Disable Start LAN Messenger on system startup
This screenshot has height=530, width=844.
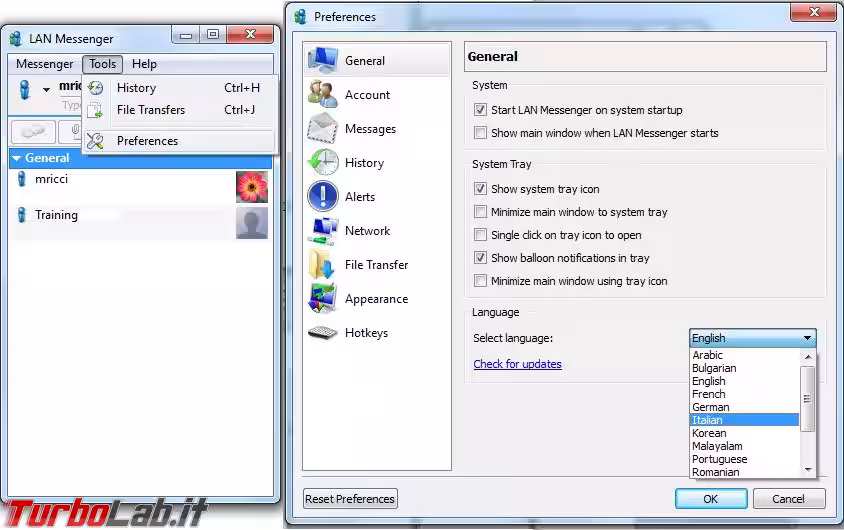[x=481, y=110]
